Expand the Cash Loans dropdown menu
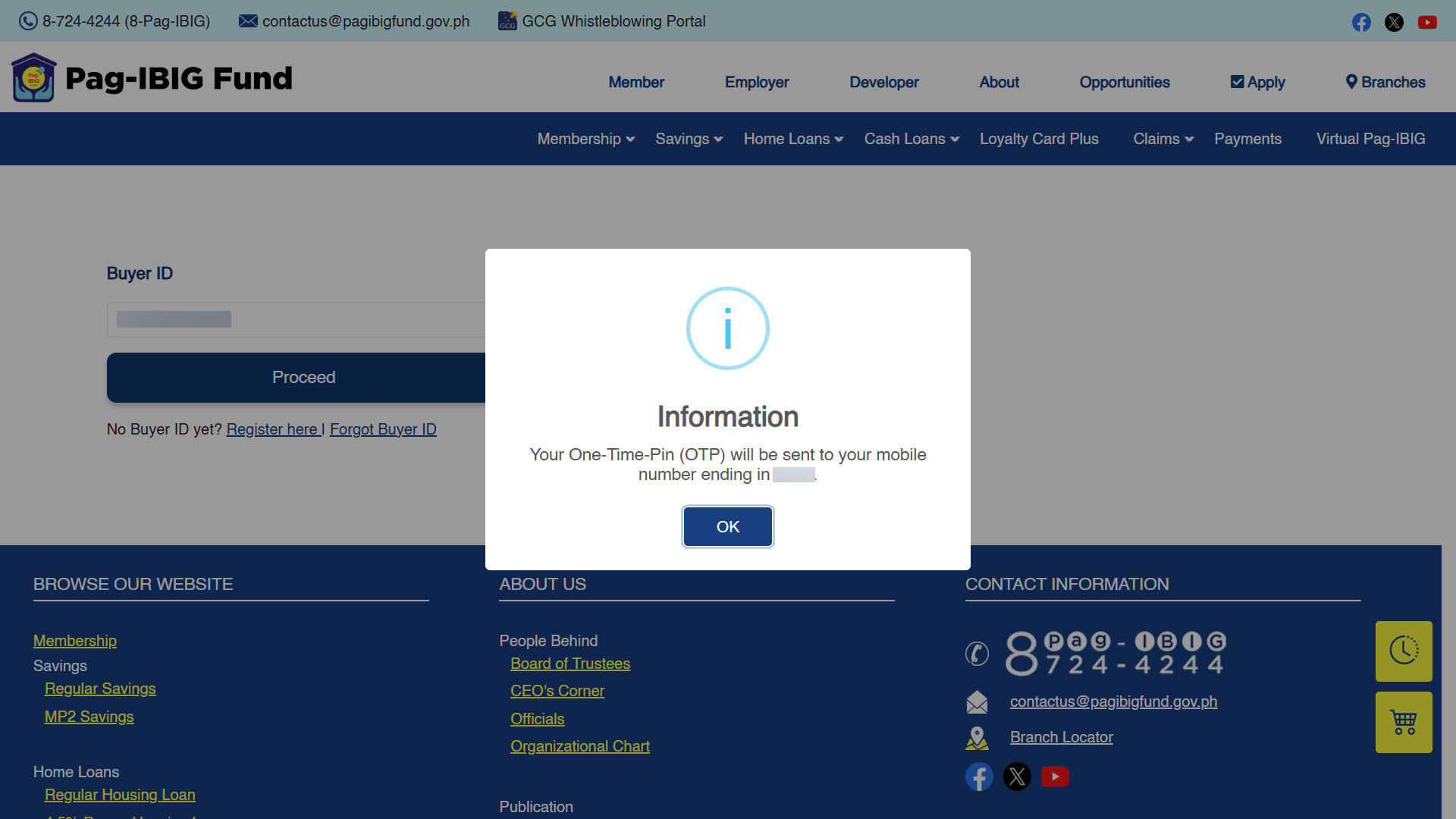This screenshot has width=1456, height=819. pos(912,139)
